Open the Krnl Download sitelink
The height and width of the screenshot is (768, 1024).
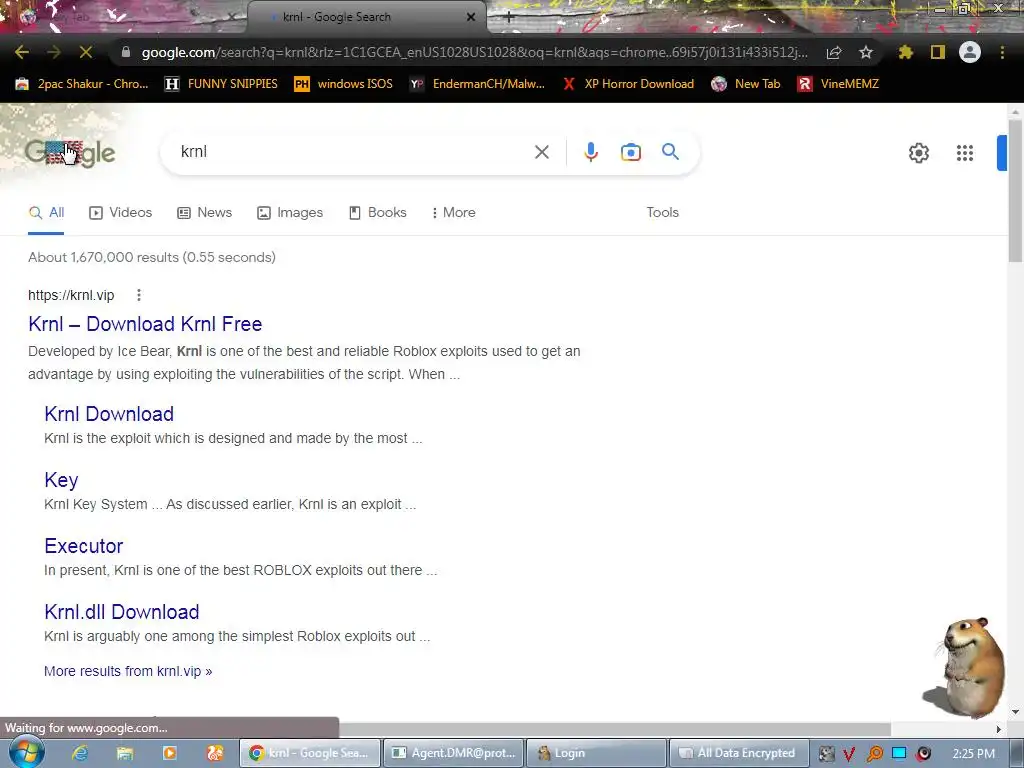(x=109, y=414)
